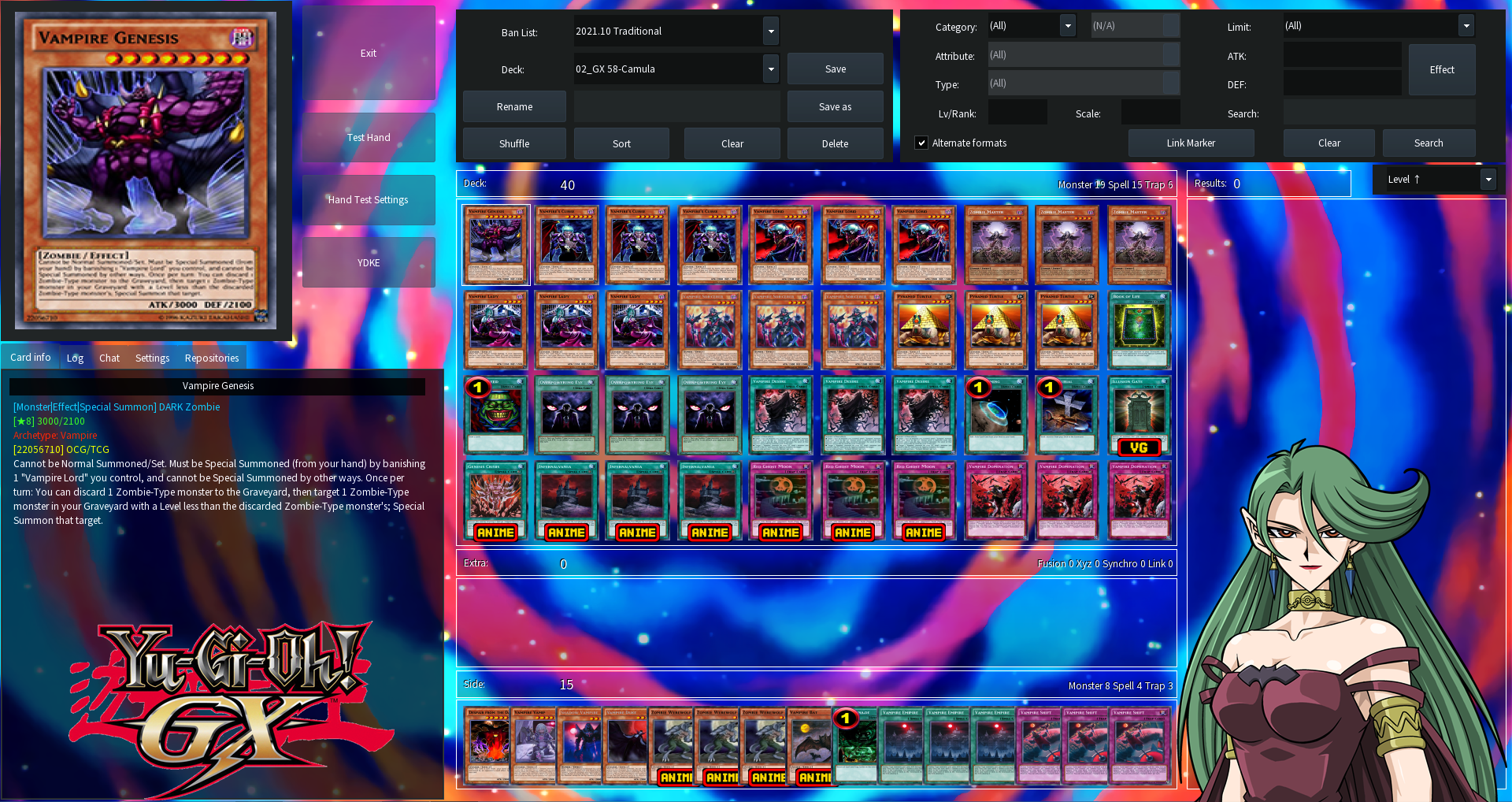Pick the Book of Life spell card
Viewport: 1512px width, 802px height.
click(x=1139, y=330)
